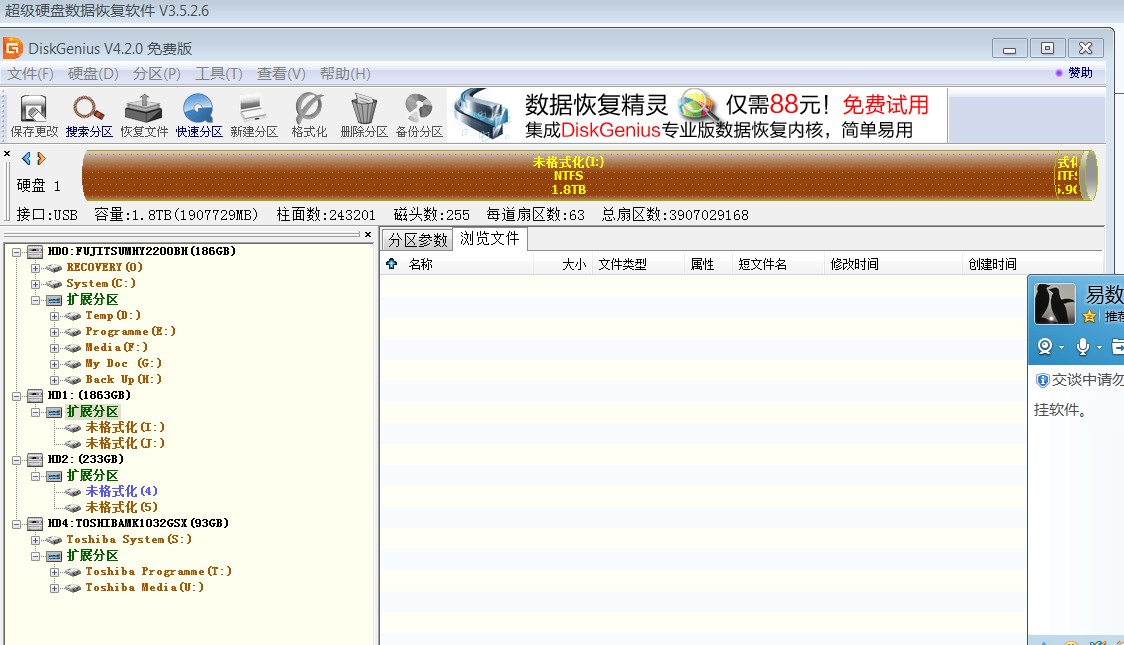Sort by the 短文件名 column header

778,264
